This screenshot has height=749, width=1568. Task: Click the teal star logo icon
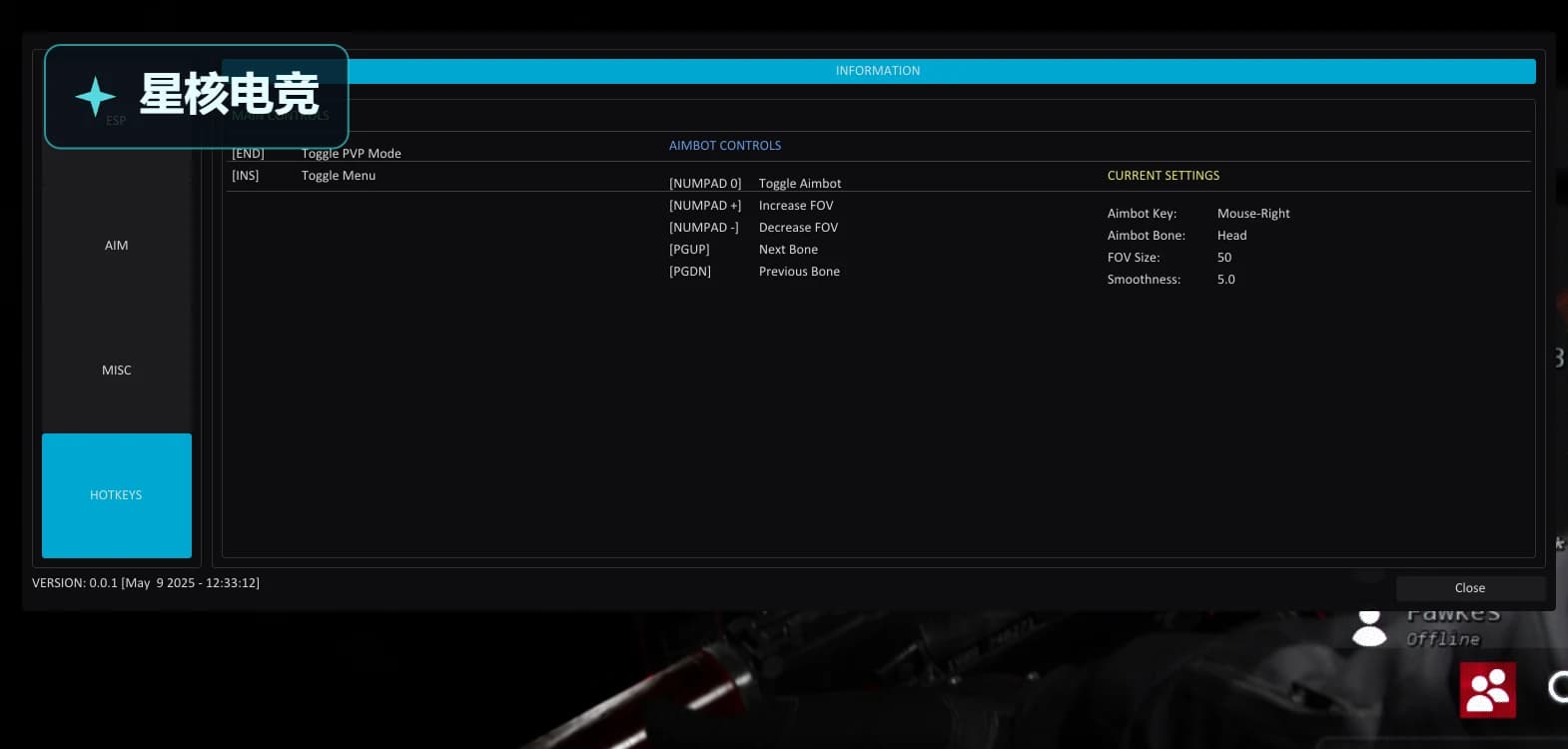[x=96, y=97]
